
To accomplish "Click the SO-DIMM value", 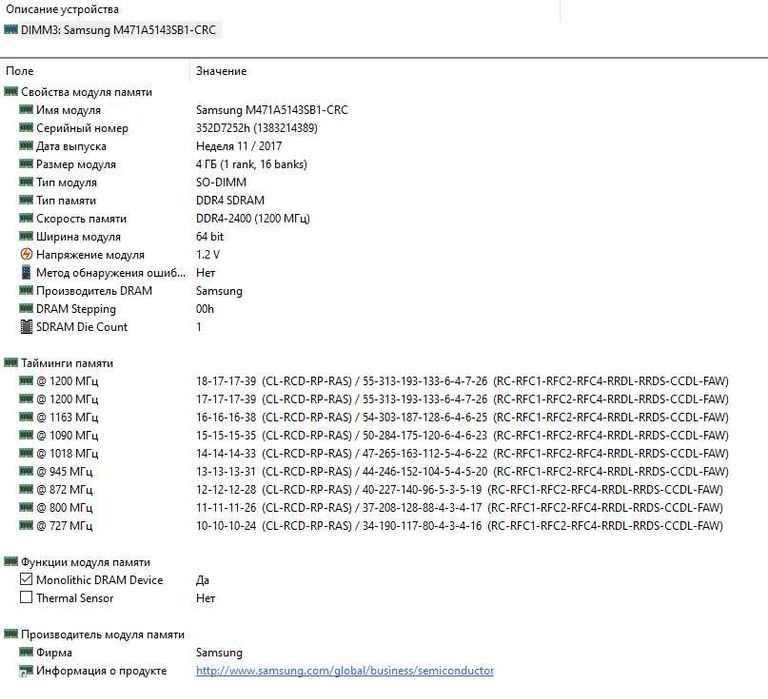I will pyautogui.click(x=221, y=182).
